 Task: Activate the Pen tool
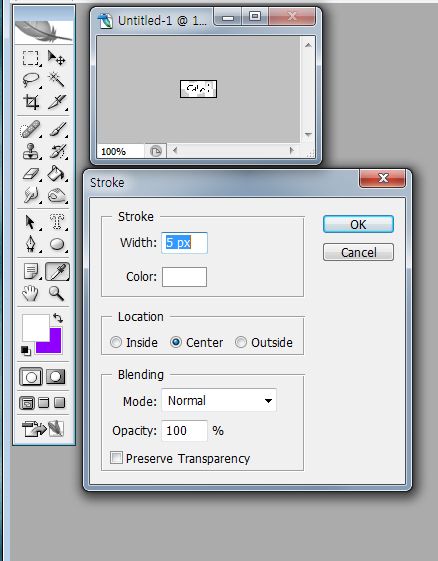(x=31, y=244)
